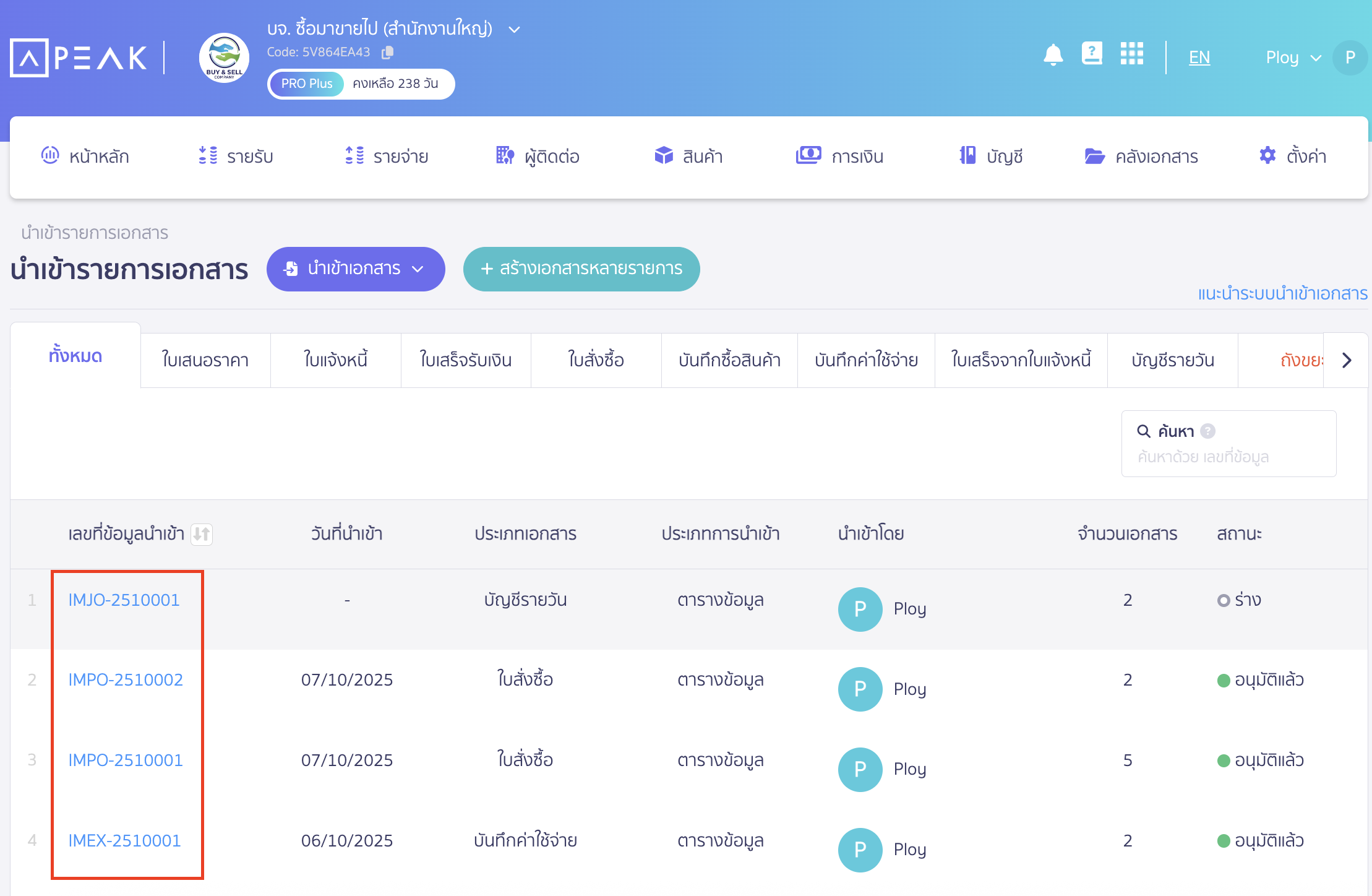Viewport: 1372px width, 896px height.
Task: Click the search magnifier icon
Action: pos(1143,430)
